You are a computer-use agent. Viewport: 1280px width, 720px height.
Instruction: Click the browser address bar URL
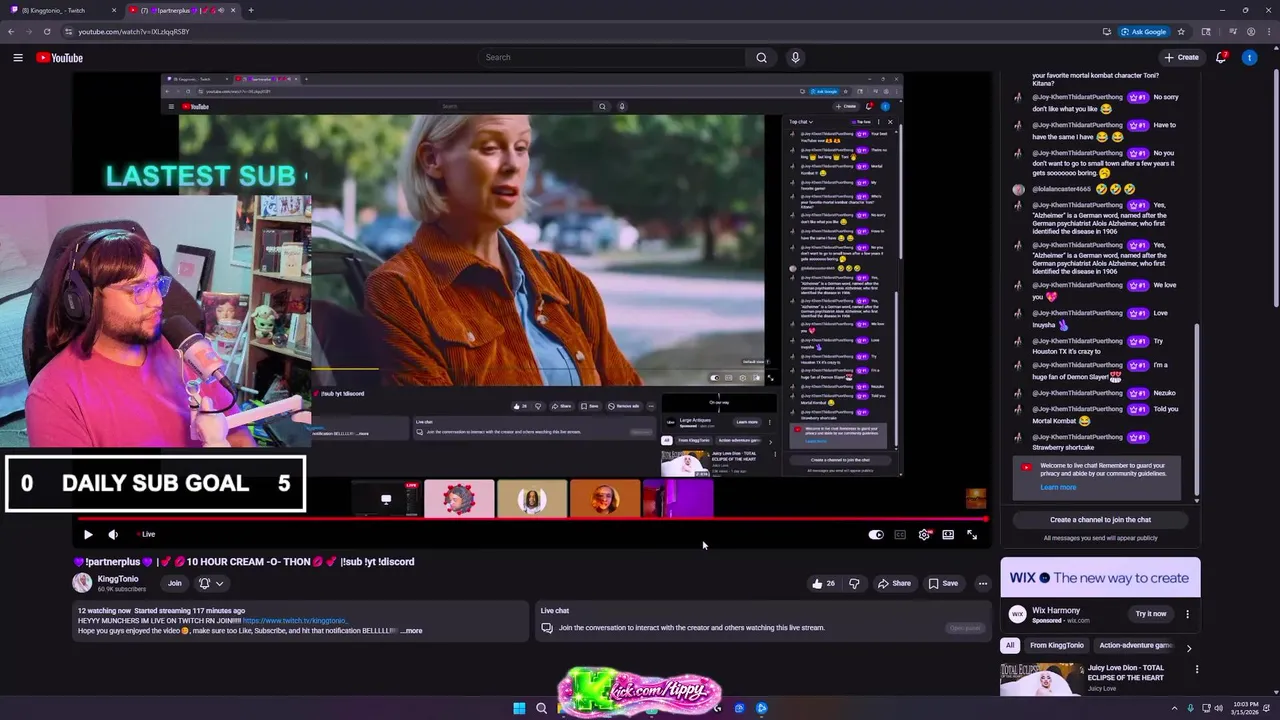coord(134,32)
